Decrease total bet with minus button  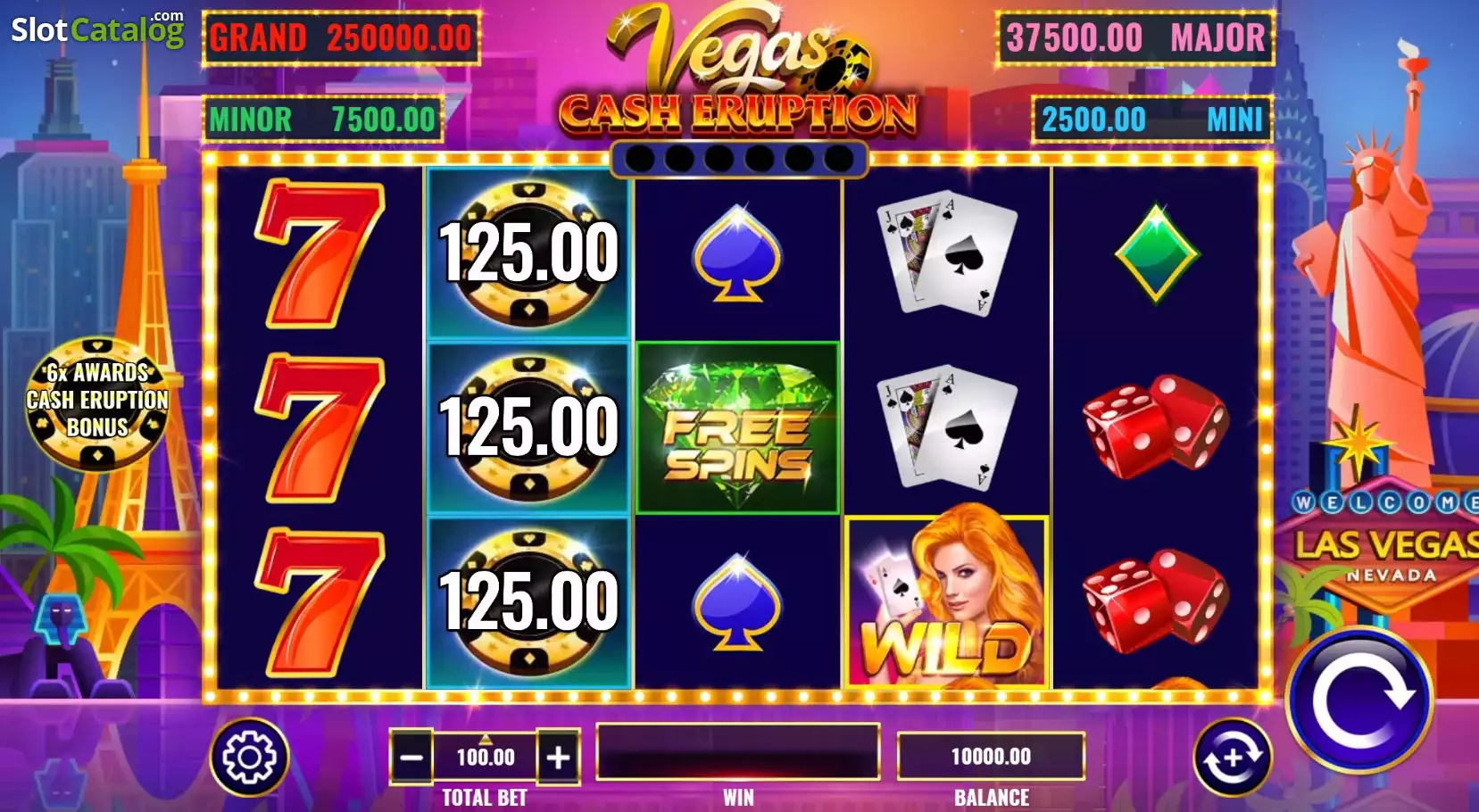[411, 757]
